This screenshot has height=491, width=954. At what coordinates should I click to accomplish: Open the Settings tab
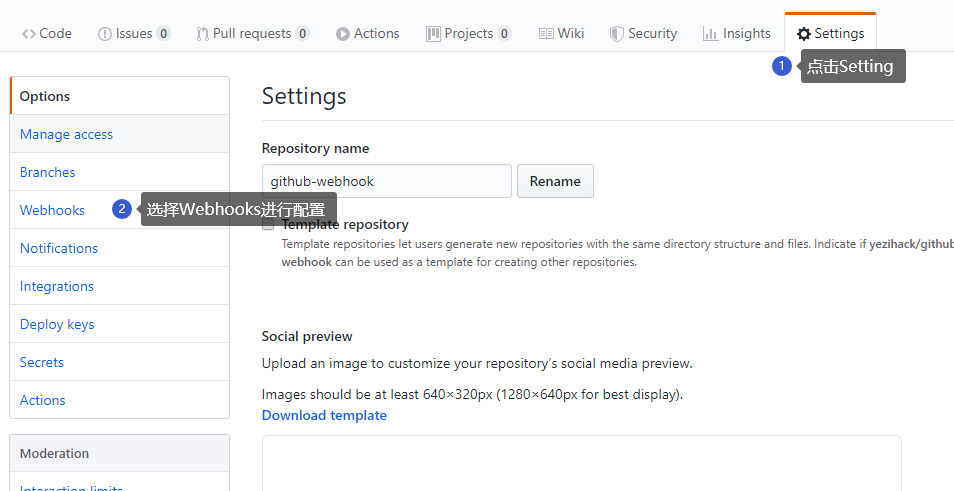pyautogui.click(x=831, y=34)
